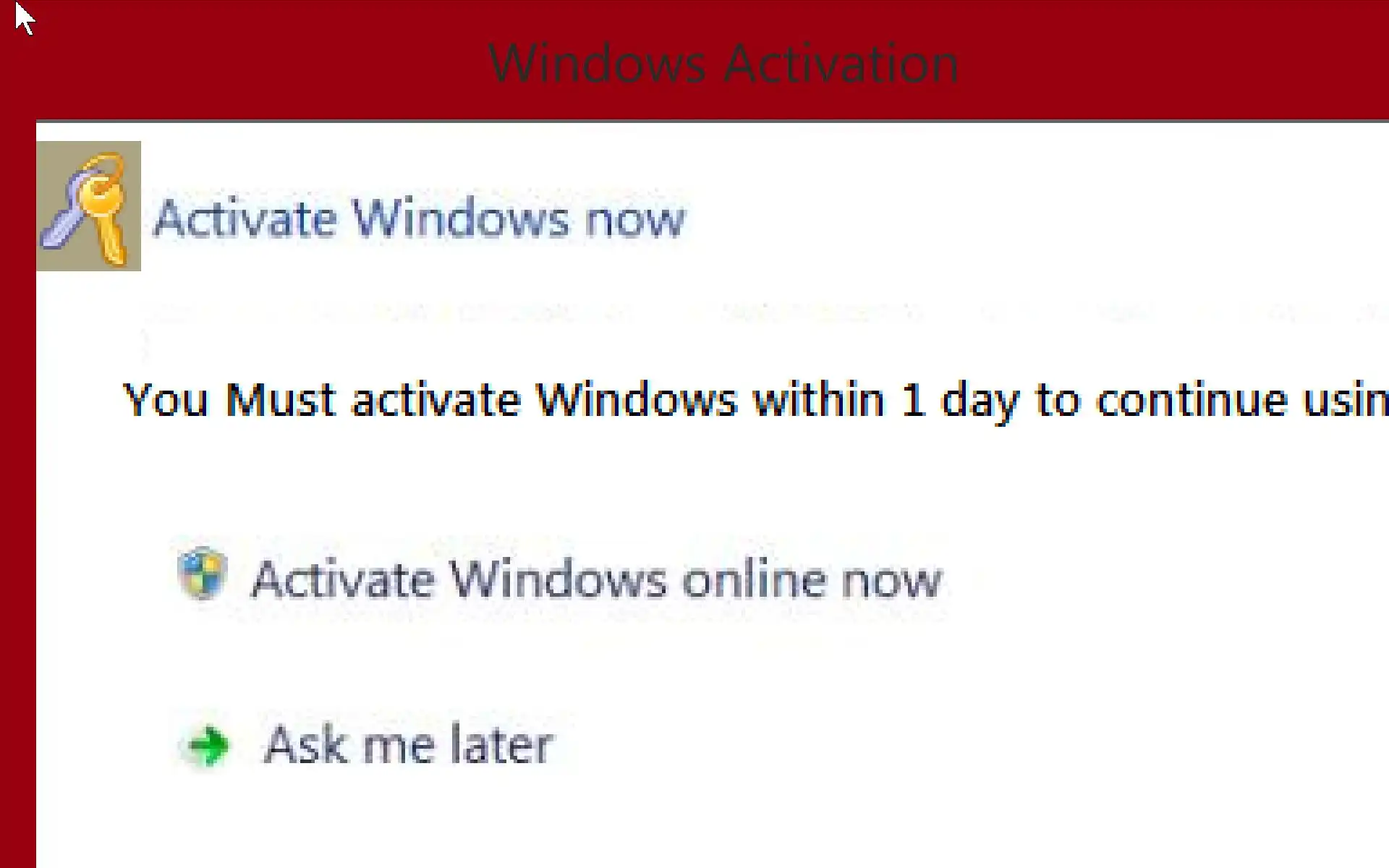Click the You Must activate Windows message
Image resolution: width=1389 pixels, height=868 pixels.
pyautogui.click(x=756, y=400)
